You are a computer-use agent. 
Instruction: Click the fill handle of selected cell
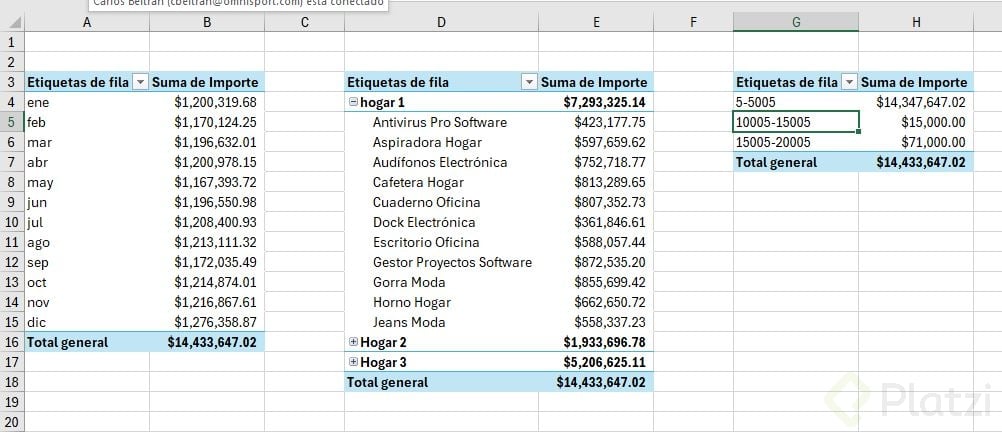pyautogui.click(x=859, y=132)
